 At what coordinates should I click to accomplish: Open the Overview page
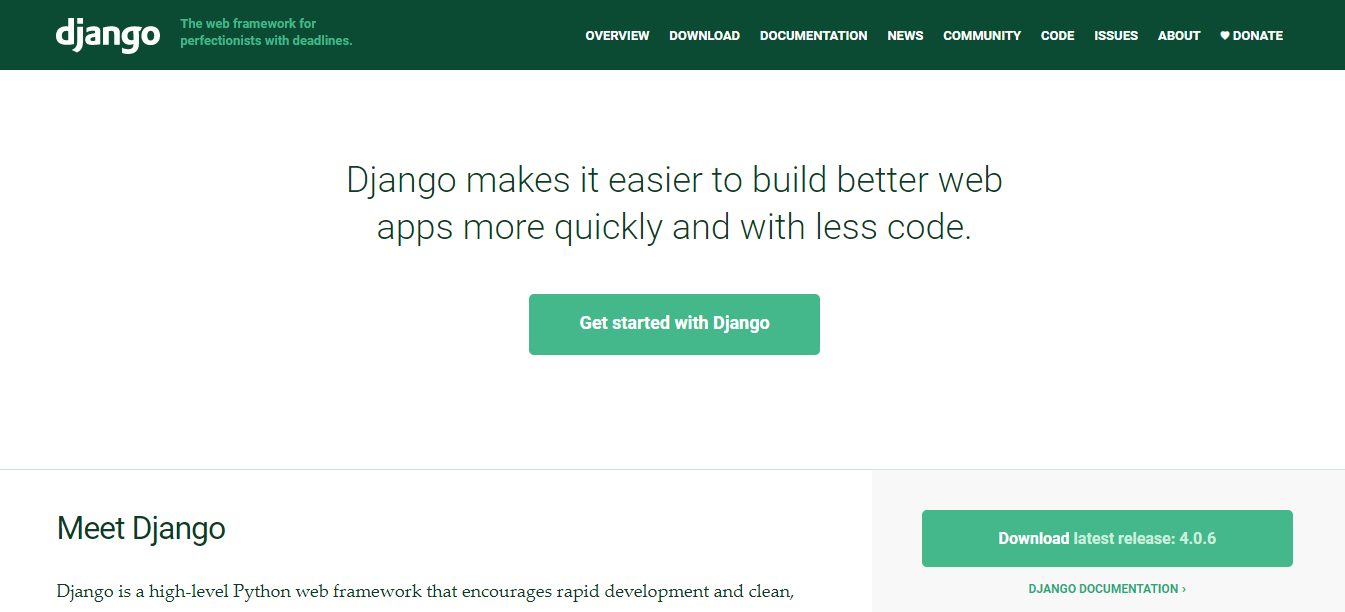click(617, 36)
